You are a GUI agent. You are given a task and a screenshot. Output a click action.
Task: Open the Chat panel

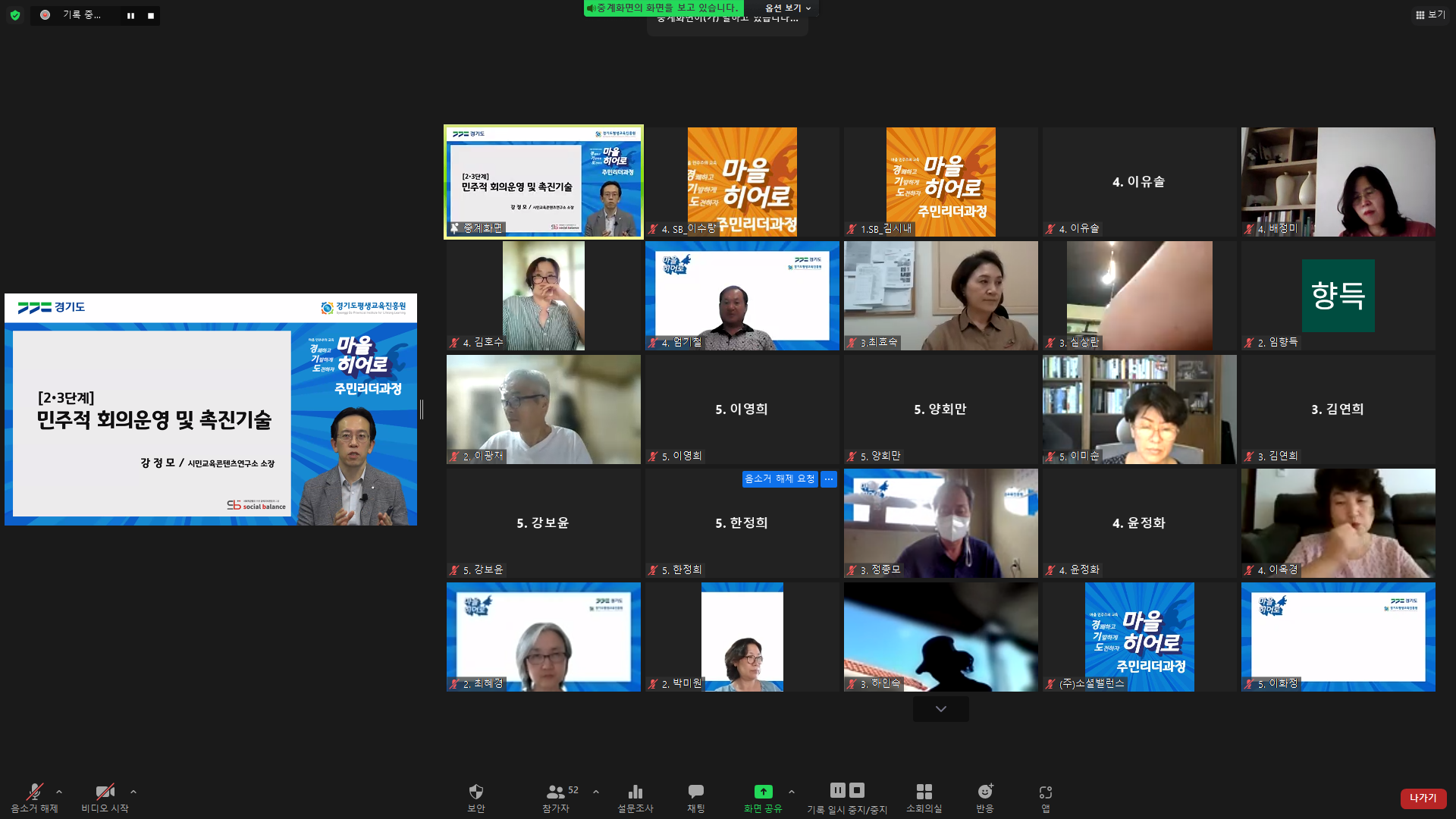pyautogui.click(x=695, y=792)
